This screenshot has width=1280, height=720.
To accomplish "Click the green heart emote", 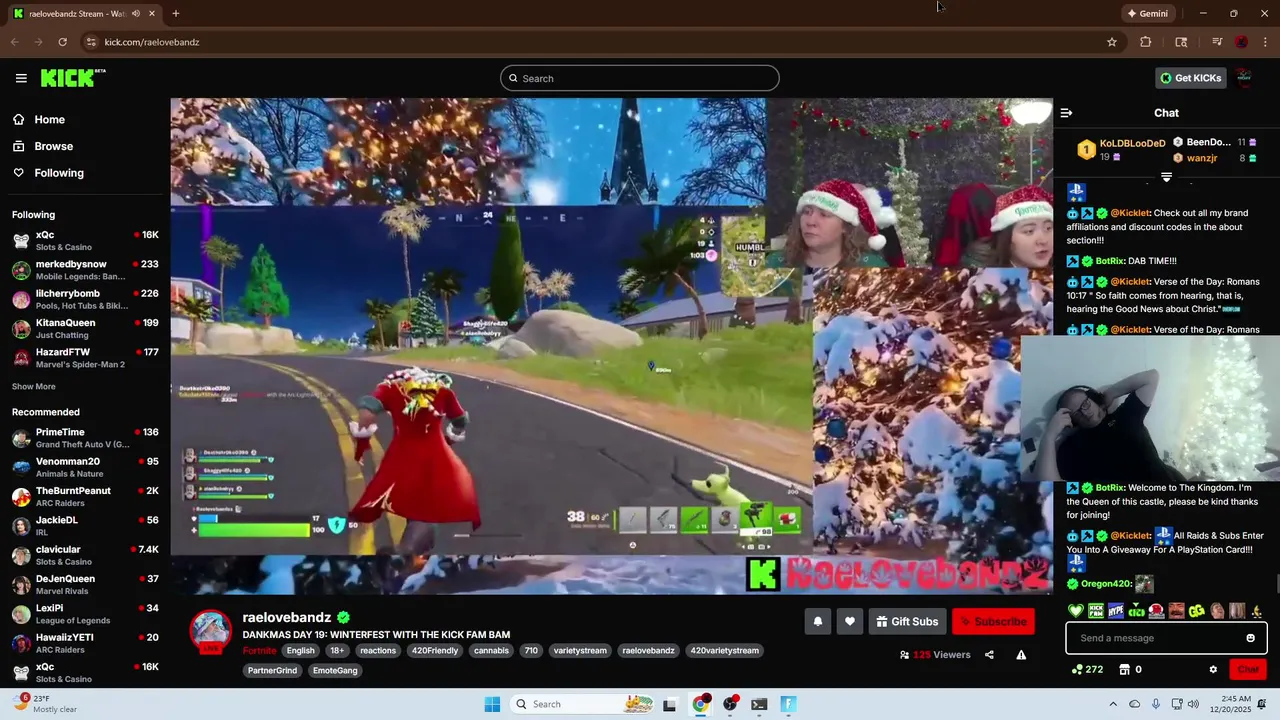I will [1076, 611].
